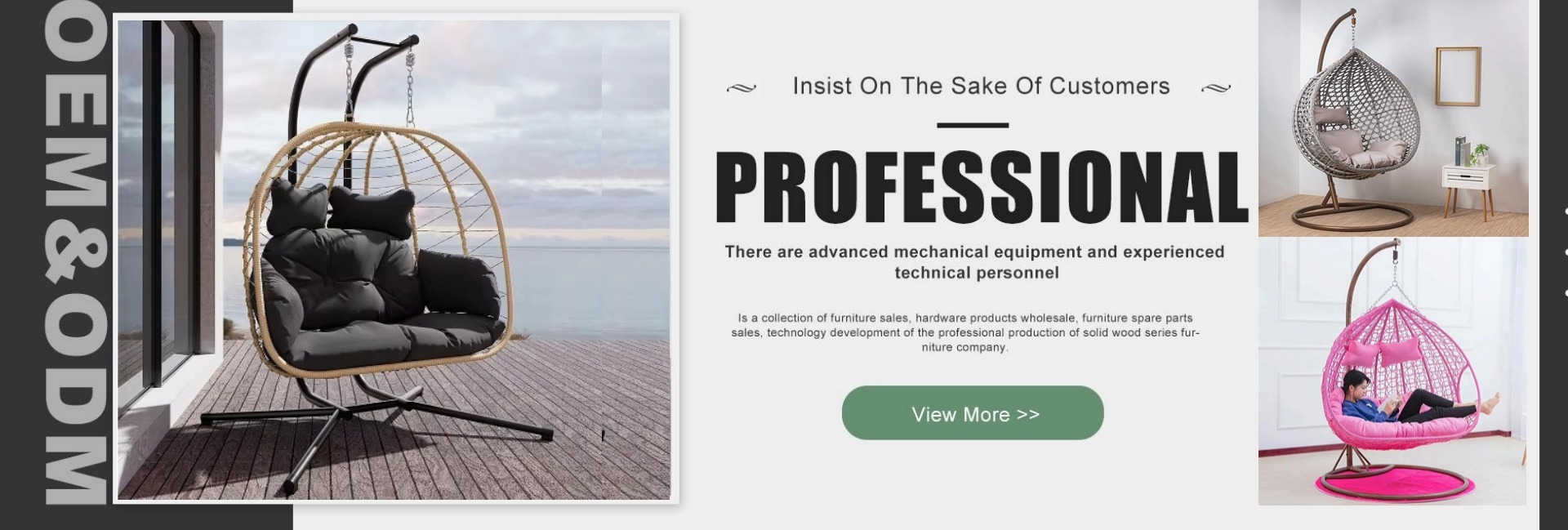The width and height of the screenshot is (1568, 530).
Task: Open the grey wicker egg chair thumbnail
Action: [x=1393, y=118]
